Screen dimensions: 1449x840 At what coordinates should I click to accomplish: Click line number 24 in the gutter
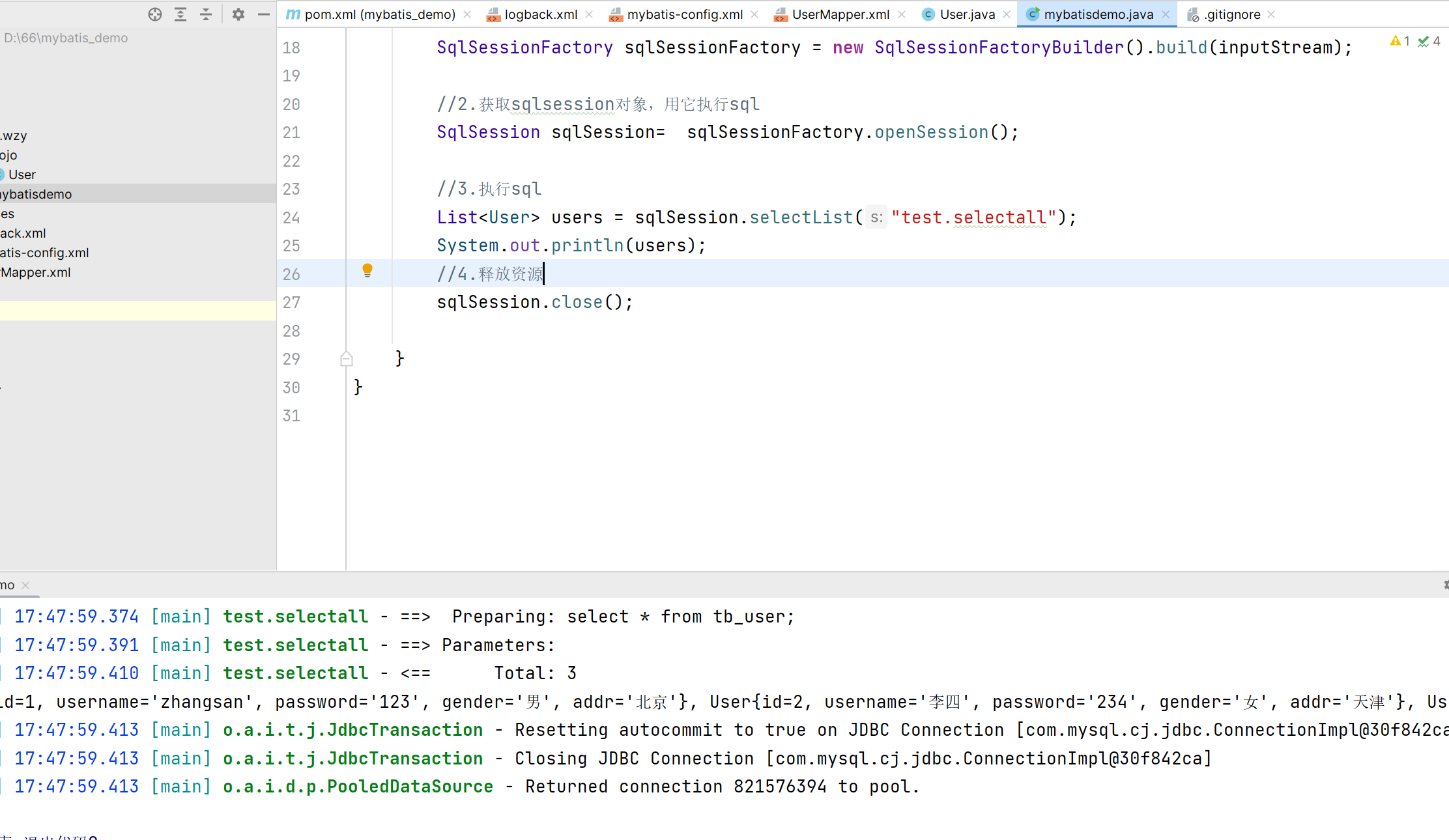(x=291, y=217)
